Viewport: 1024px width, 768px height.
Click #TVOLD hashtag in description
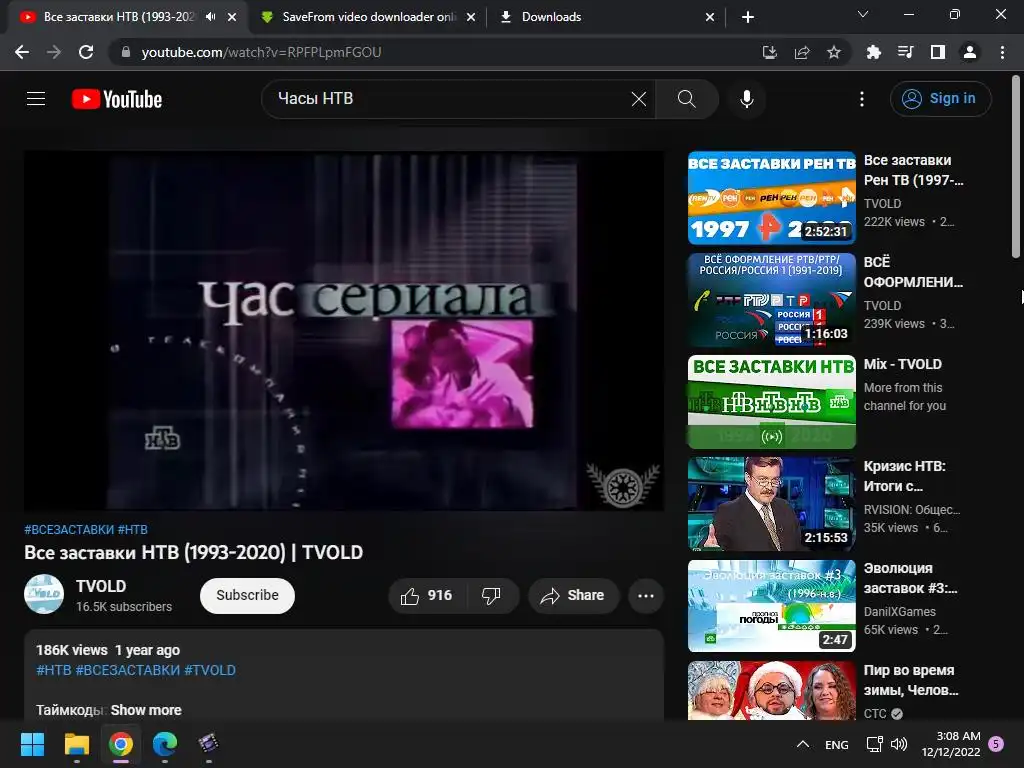click(210, 670)
